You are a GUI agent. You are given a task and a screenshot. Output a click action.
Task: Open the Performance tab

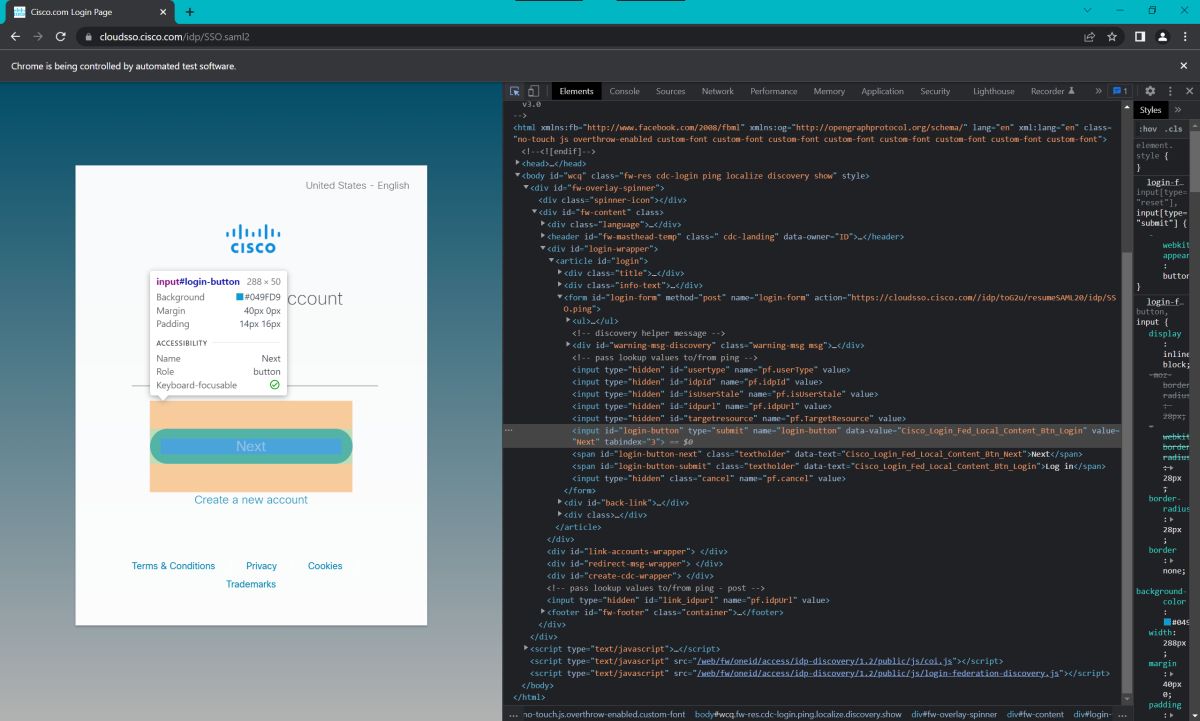[x=774, y=91]
